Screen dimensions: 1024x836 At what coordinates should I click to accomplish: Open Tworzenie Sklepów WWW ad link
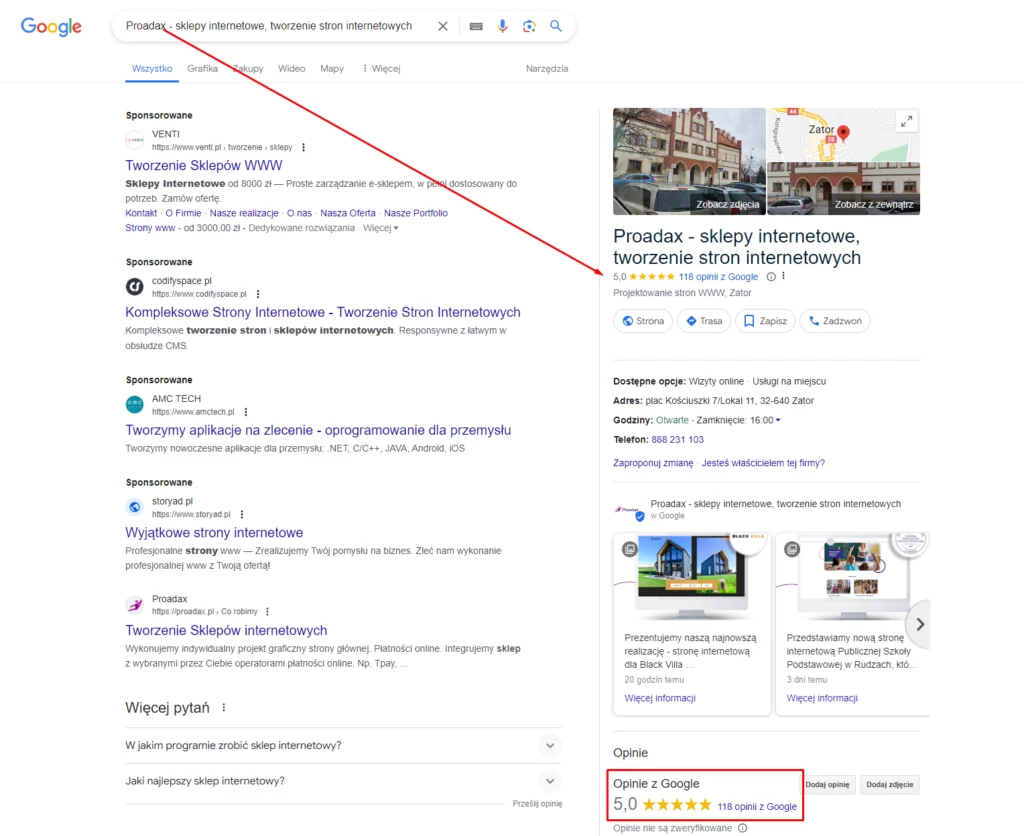(204, 165)
